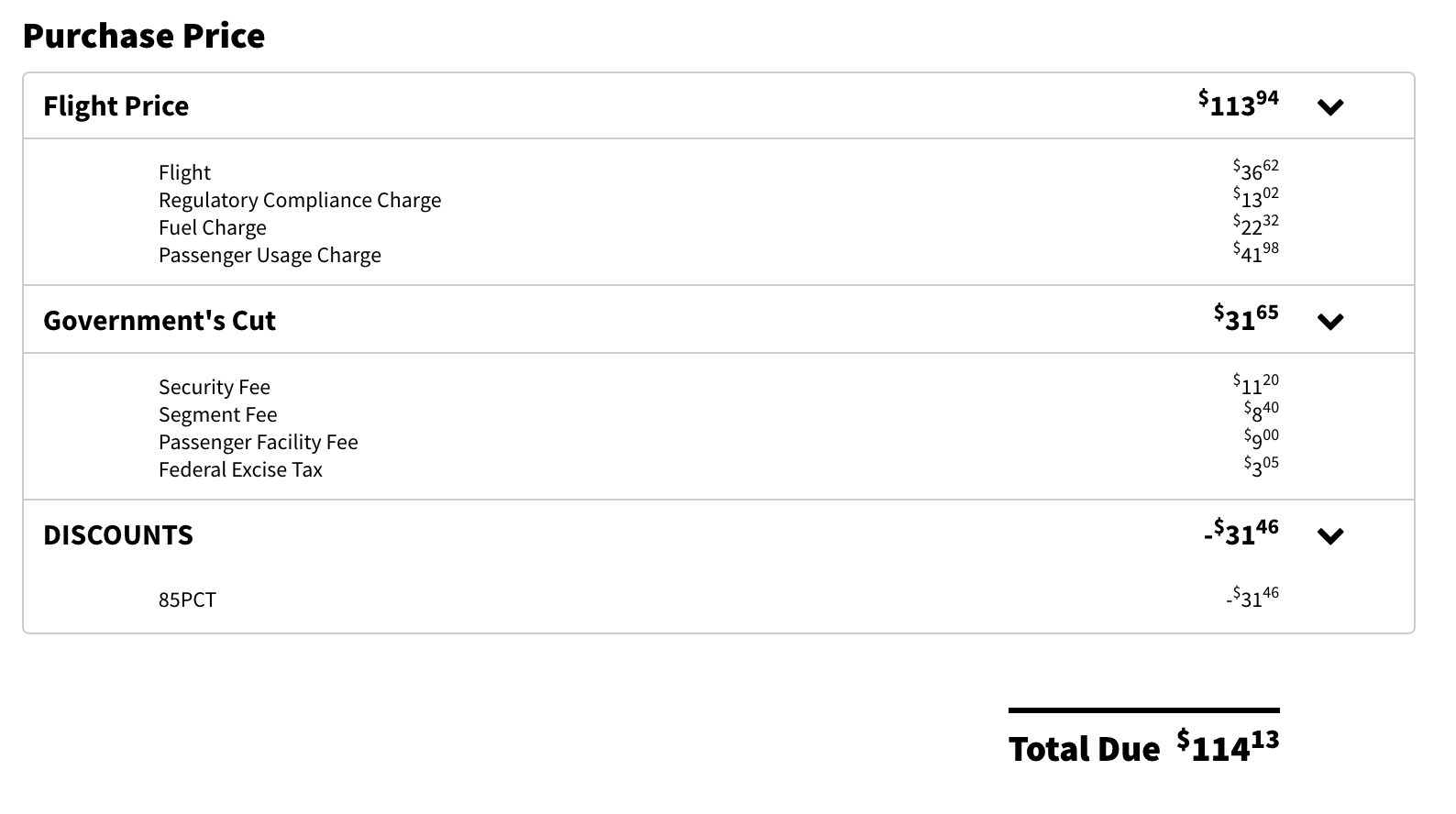Screen dimensions: 1456x814
Task: Select the Segment Fee row
Action: pos(217,414)
